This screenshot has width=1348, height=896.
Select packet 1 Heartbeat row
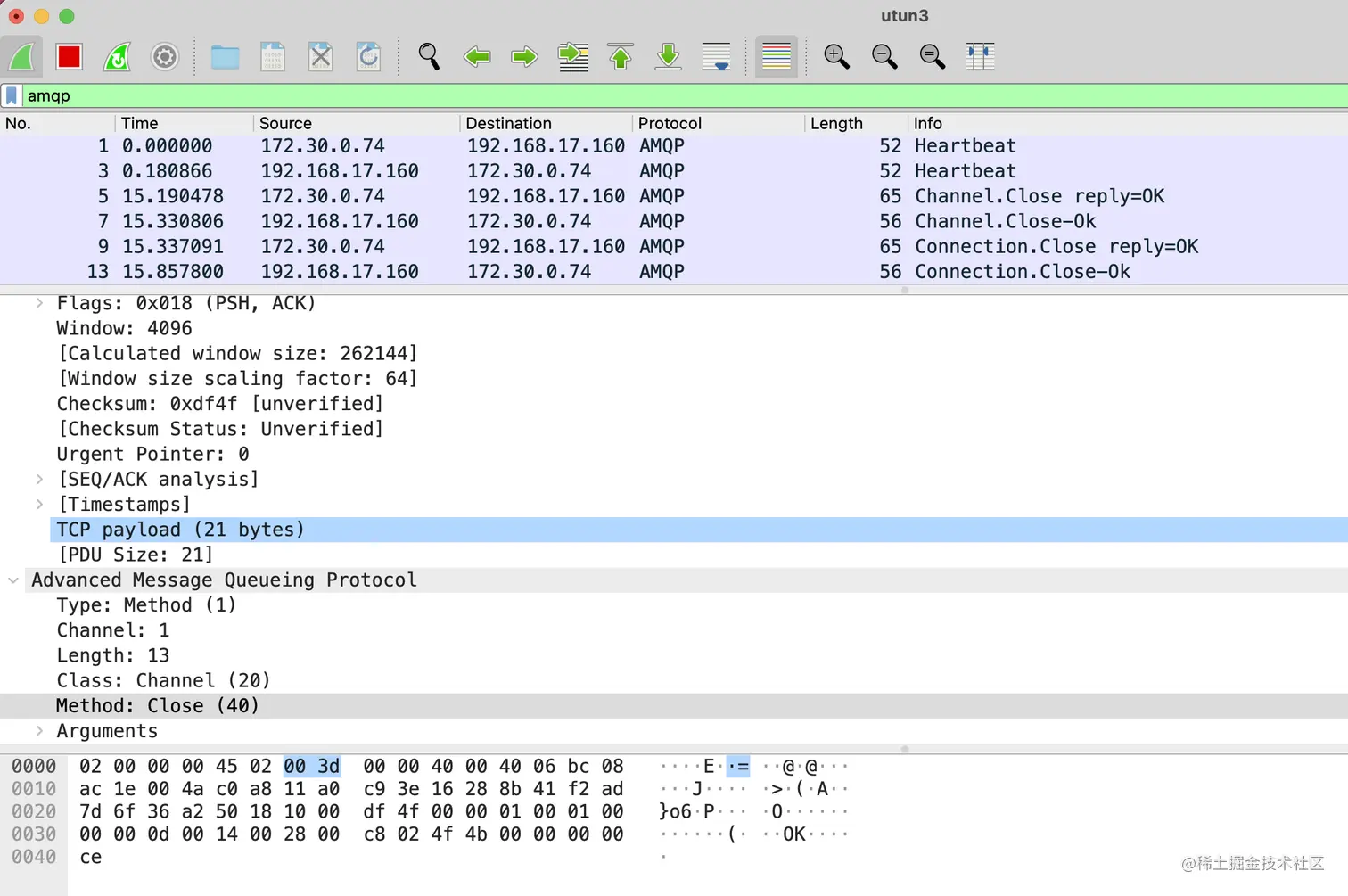click(x=674, y=145)
